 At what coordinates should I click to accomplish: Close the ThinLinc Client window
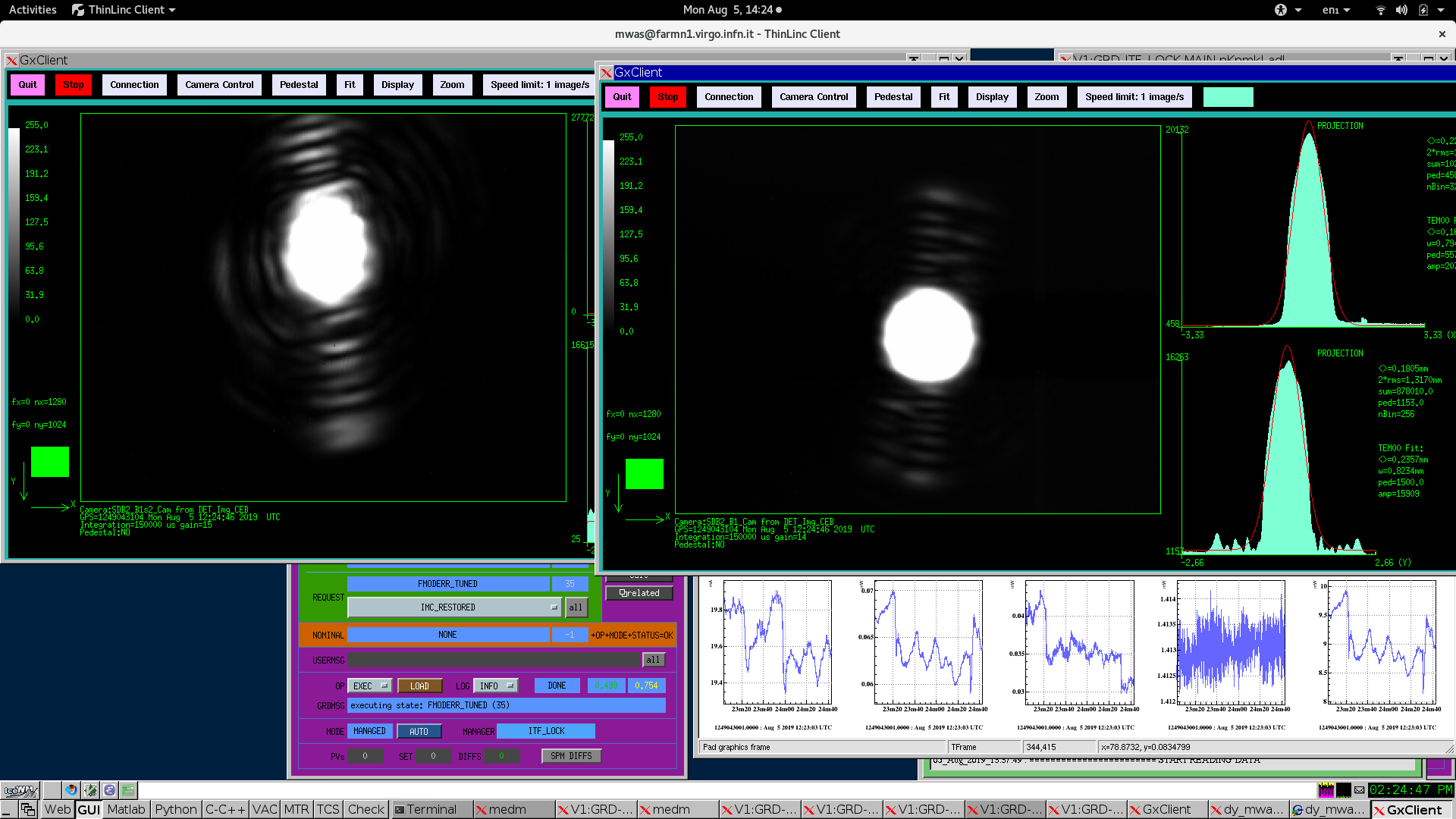pyautogui.click(x=1442, y=34)
